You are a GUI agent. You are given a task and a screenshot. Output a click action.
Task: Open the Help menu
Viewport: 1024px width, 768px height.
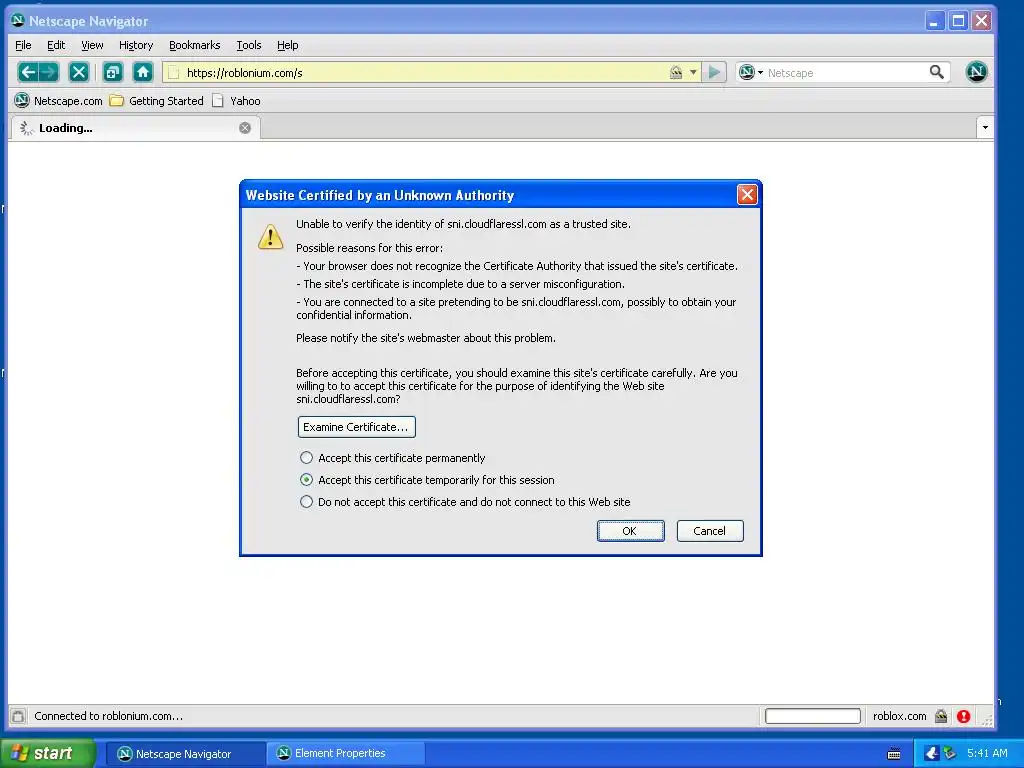[287, 45]
